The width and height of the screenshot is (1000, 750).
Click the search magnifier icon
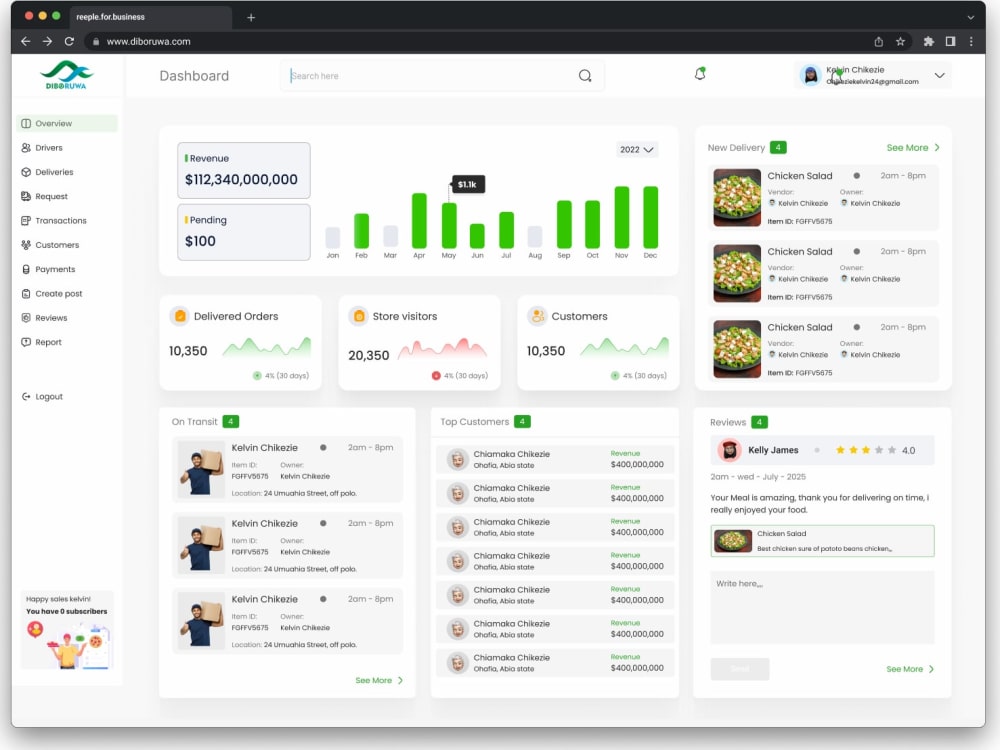point(585,76)
